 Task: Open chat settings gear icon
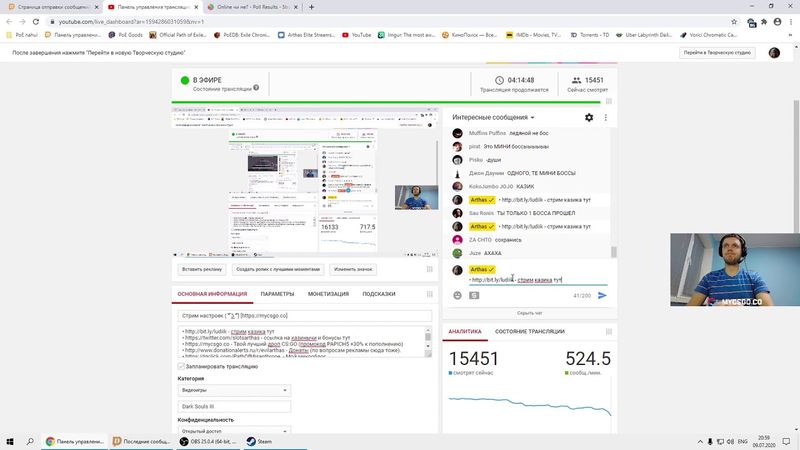pos(589,118)
